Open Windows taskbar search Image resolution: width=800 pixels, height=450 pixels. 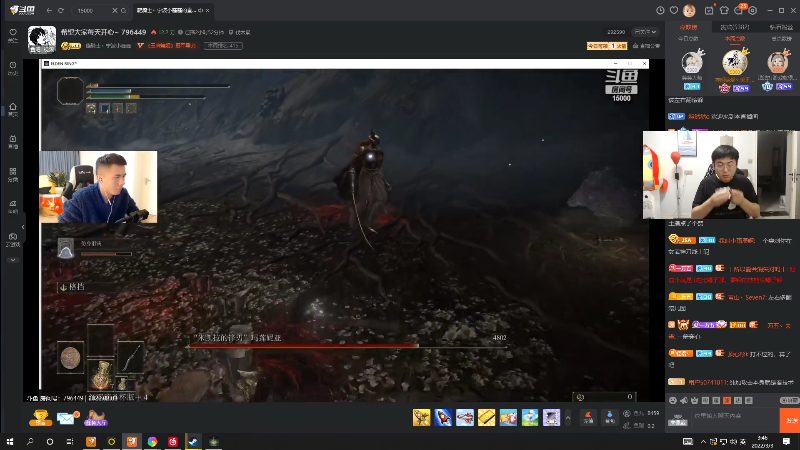[x=30, y=442]
